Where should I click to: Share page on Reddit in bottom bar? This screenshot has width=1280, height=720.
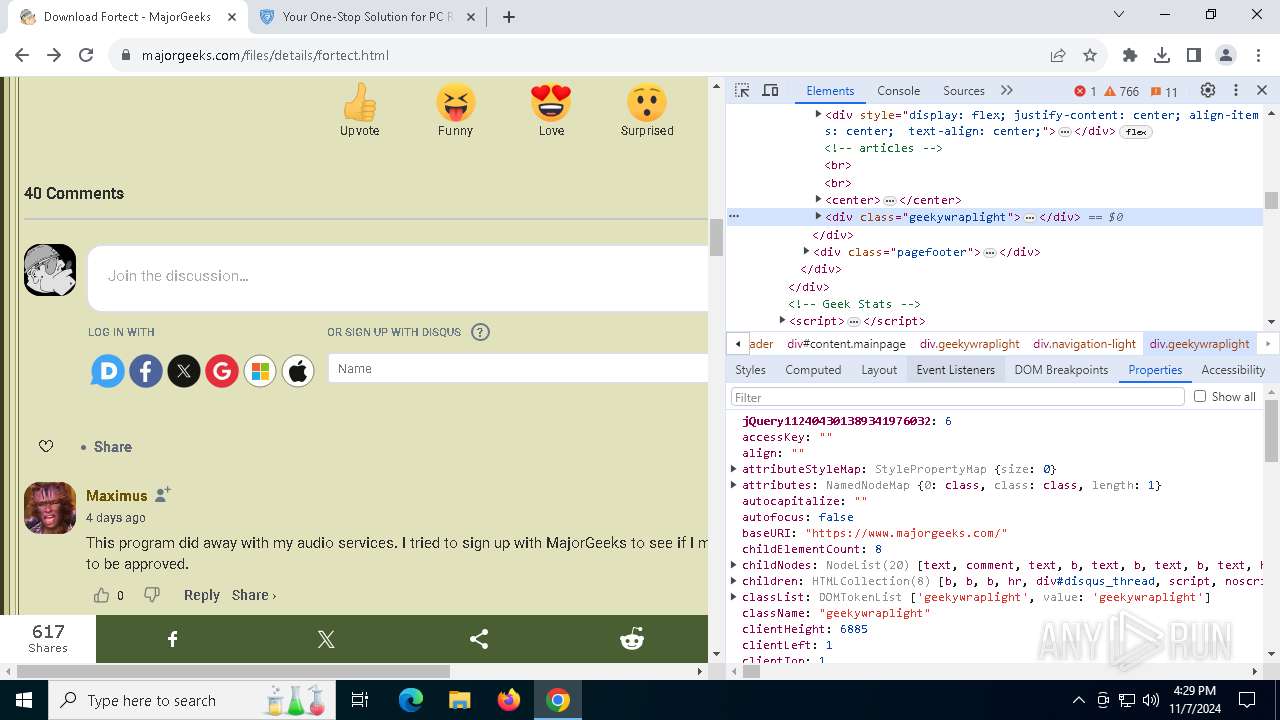[x=632, y=639]
